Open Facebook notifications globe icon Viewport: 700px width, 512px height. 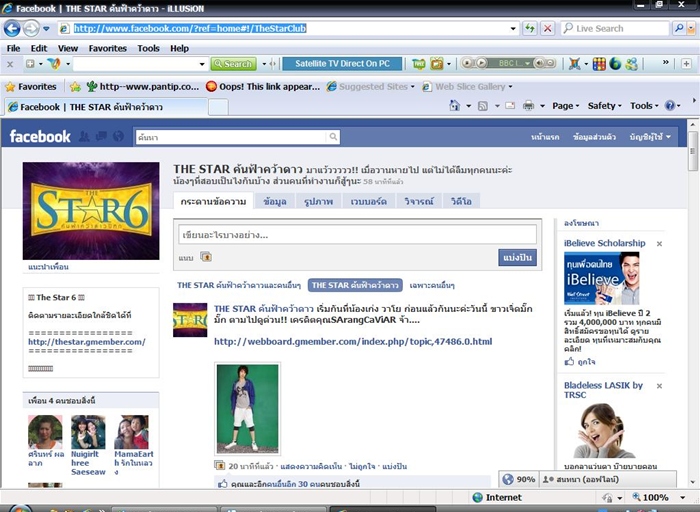[118, 137]
